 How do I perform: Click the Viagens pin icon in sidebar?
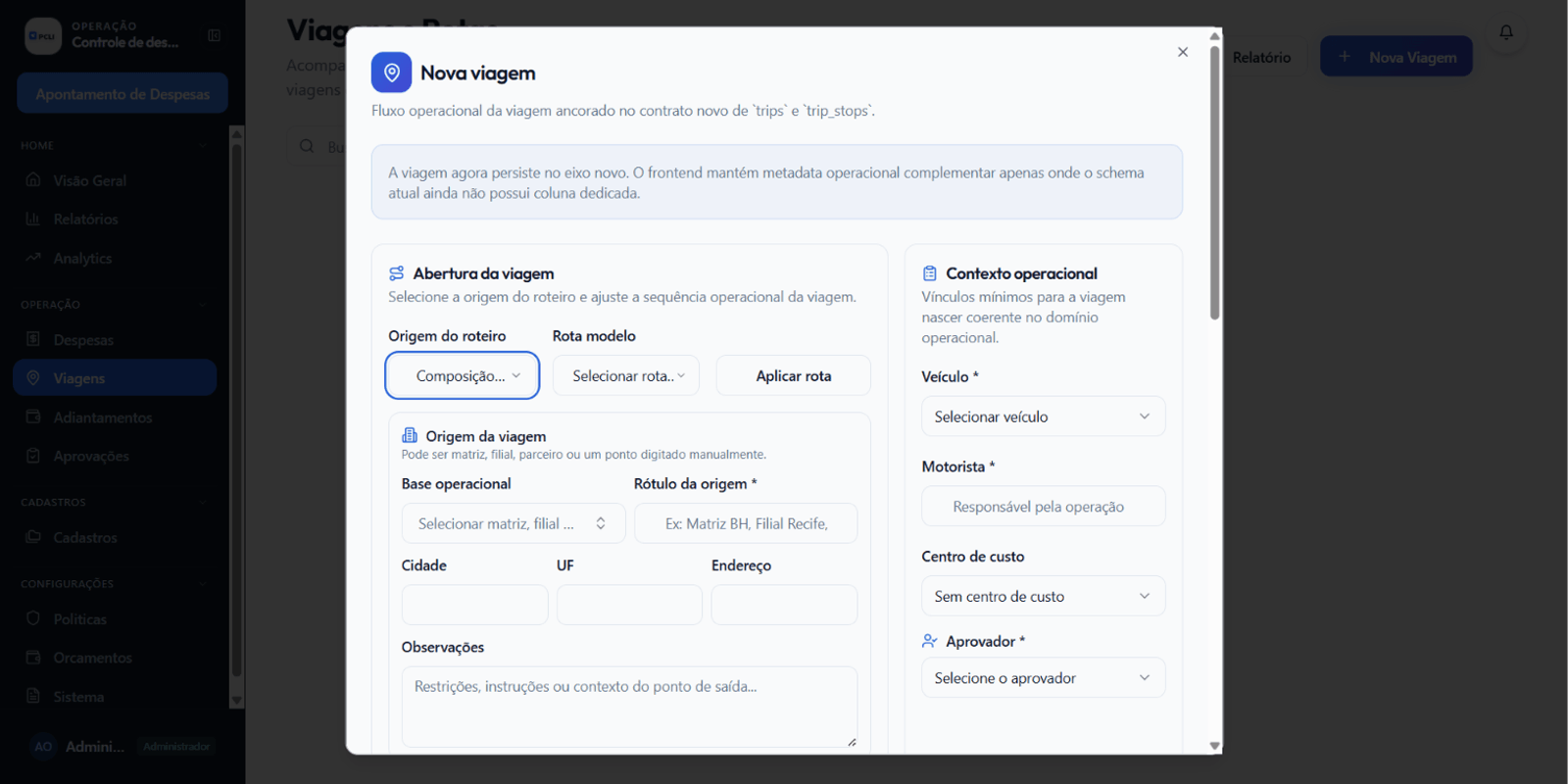tap(33, 377)
